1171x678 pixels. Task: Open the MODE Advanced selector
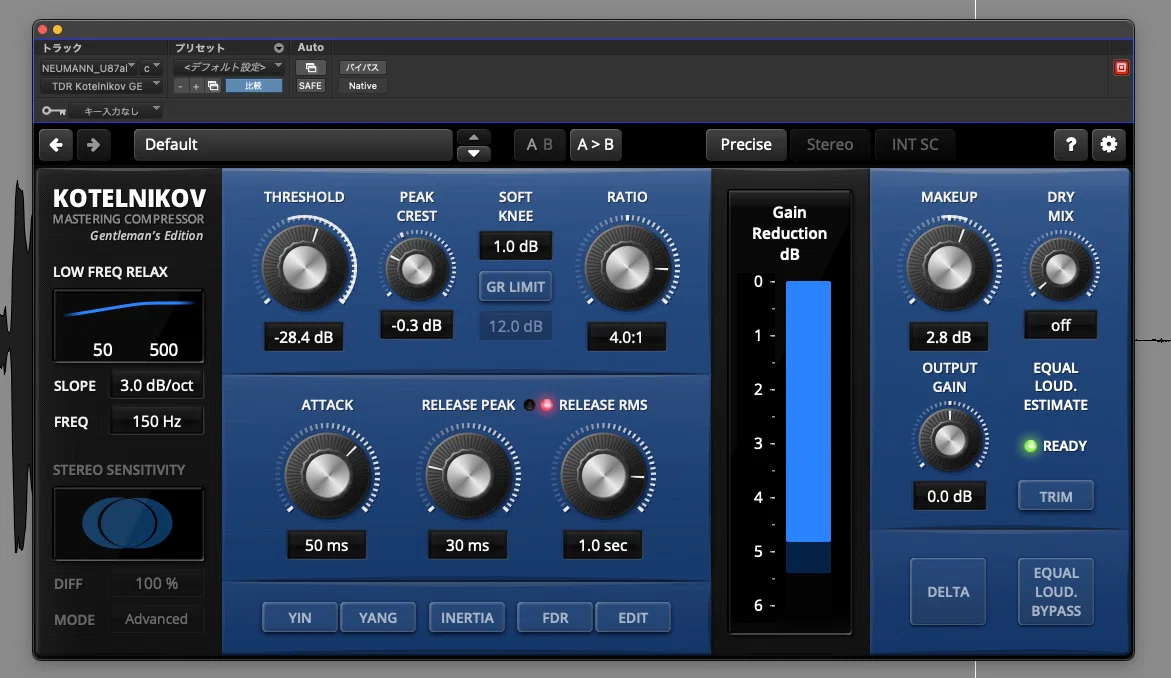pos(156,619)
